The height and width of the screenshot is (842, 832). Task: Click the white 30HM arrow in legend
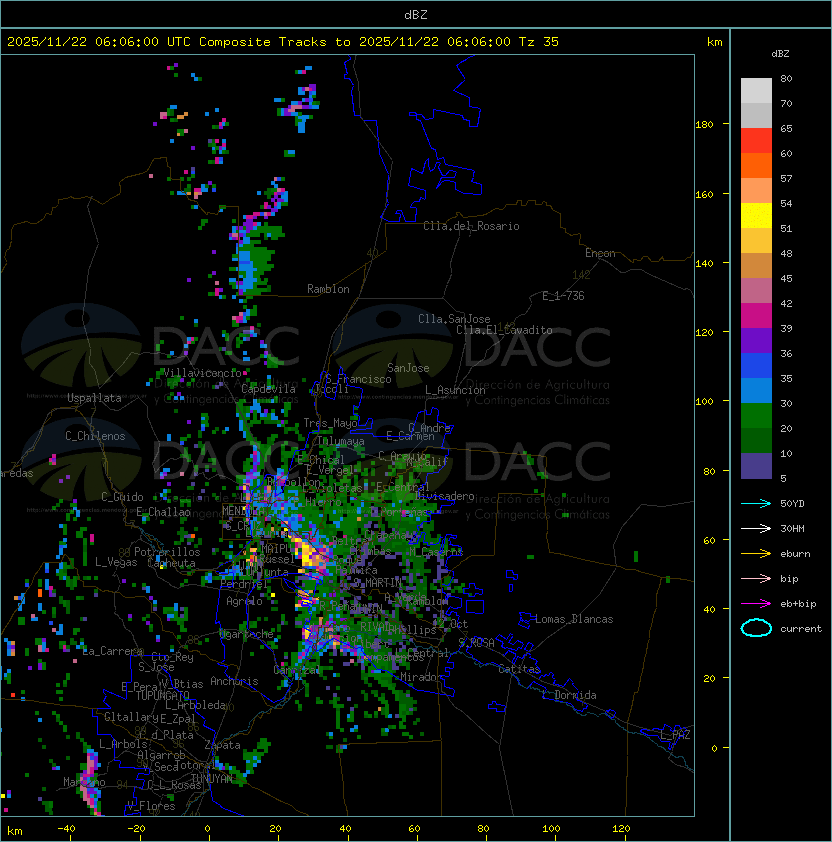point(756,528)
